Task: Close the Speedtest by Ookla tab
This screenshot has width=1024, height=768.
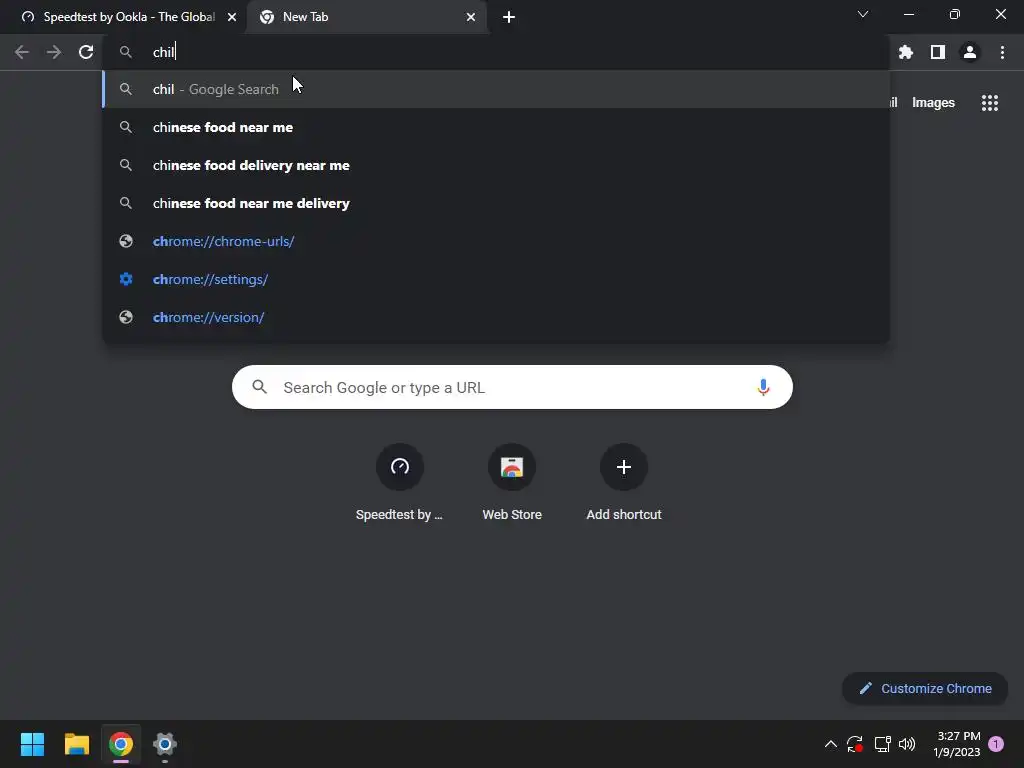Action: [x=232, y=17]
